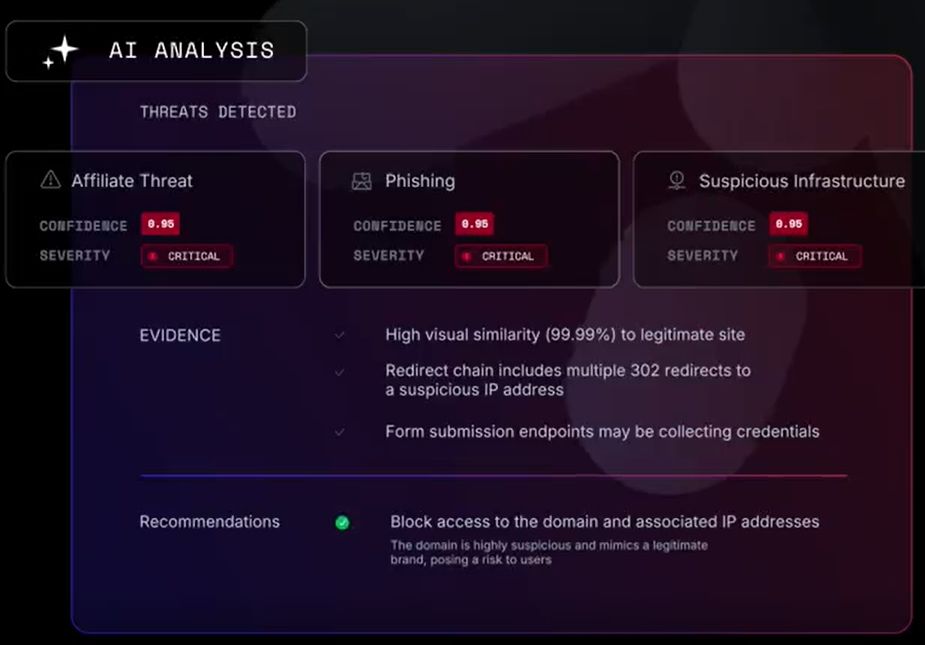Select the AI ANALYSIS header tab
This screenshot has height=645, width=925.
[156, 51]
